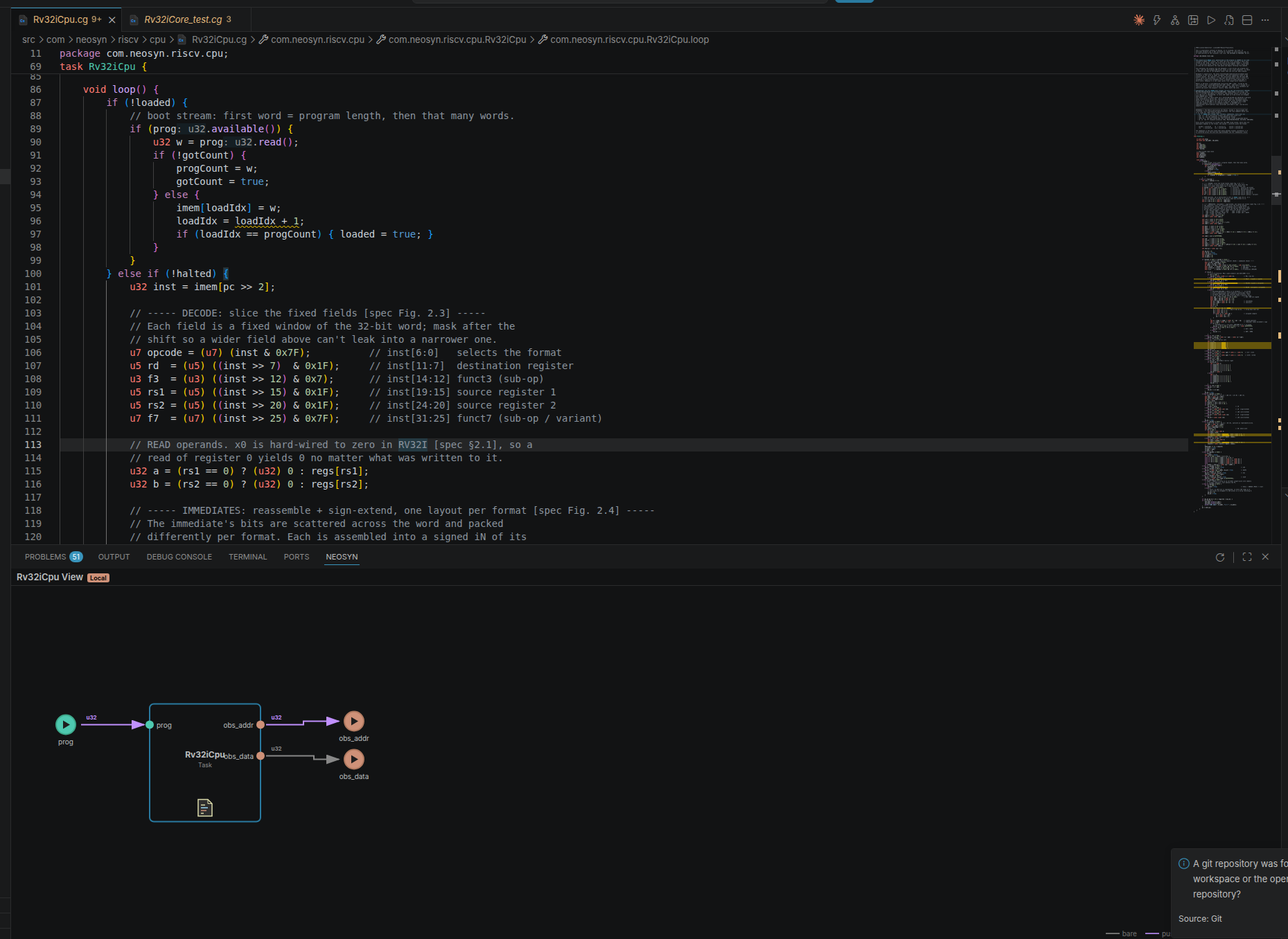
Task: Select the Rv32iCpu.cg editor tab
Action: (67, 19)
